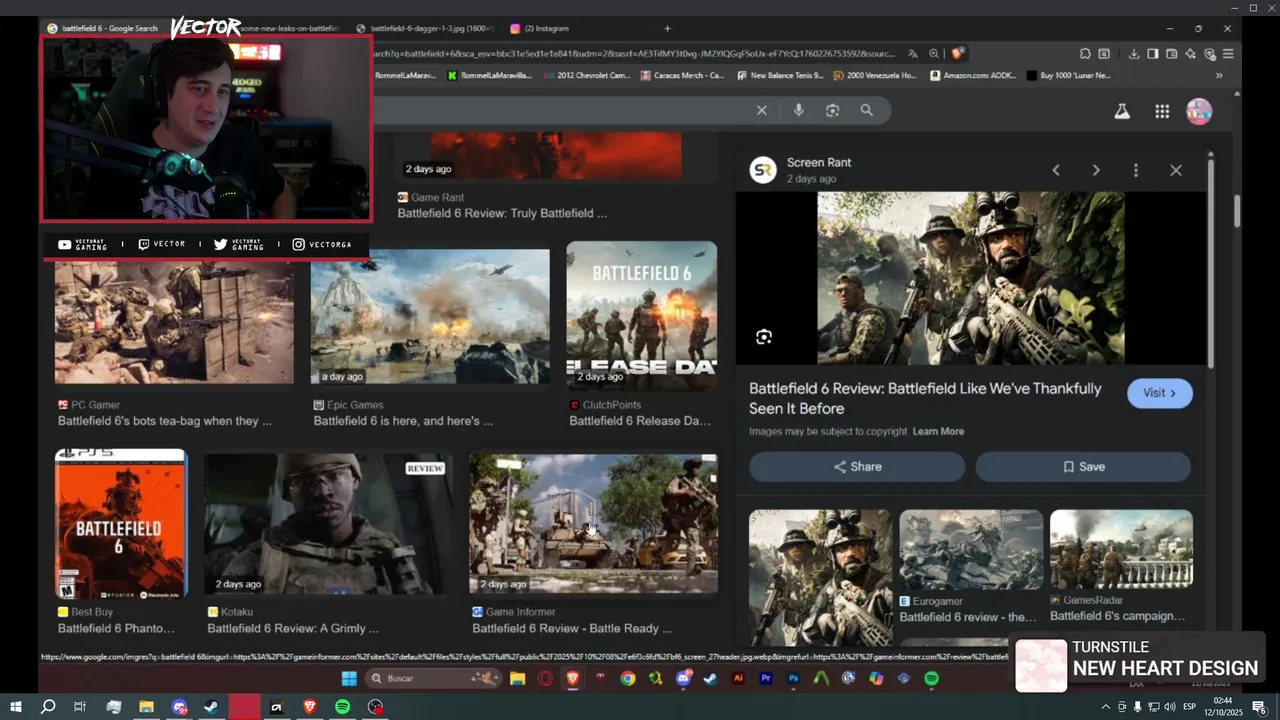The width and height of the screenshot is (1280, 720).
Task: Open Brave Leo AI icon
Action: coord(1191,54)
